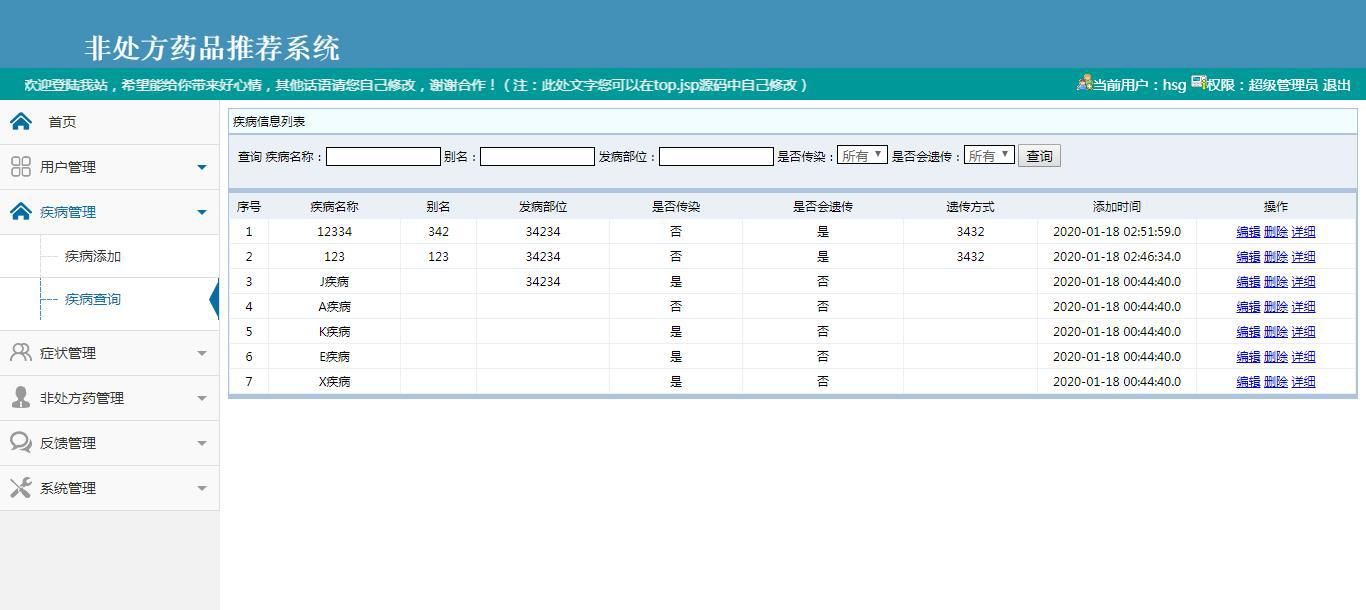The image size is (1366, 610).
Task: Open the 系统管理 menu label
Action: 68,488
